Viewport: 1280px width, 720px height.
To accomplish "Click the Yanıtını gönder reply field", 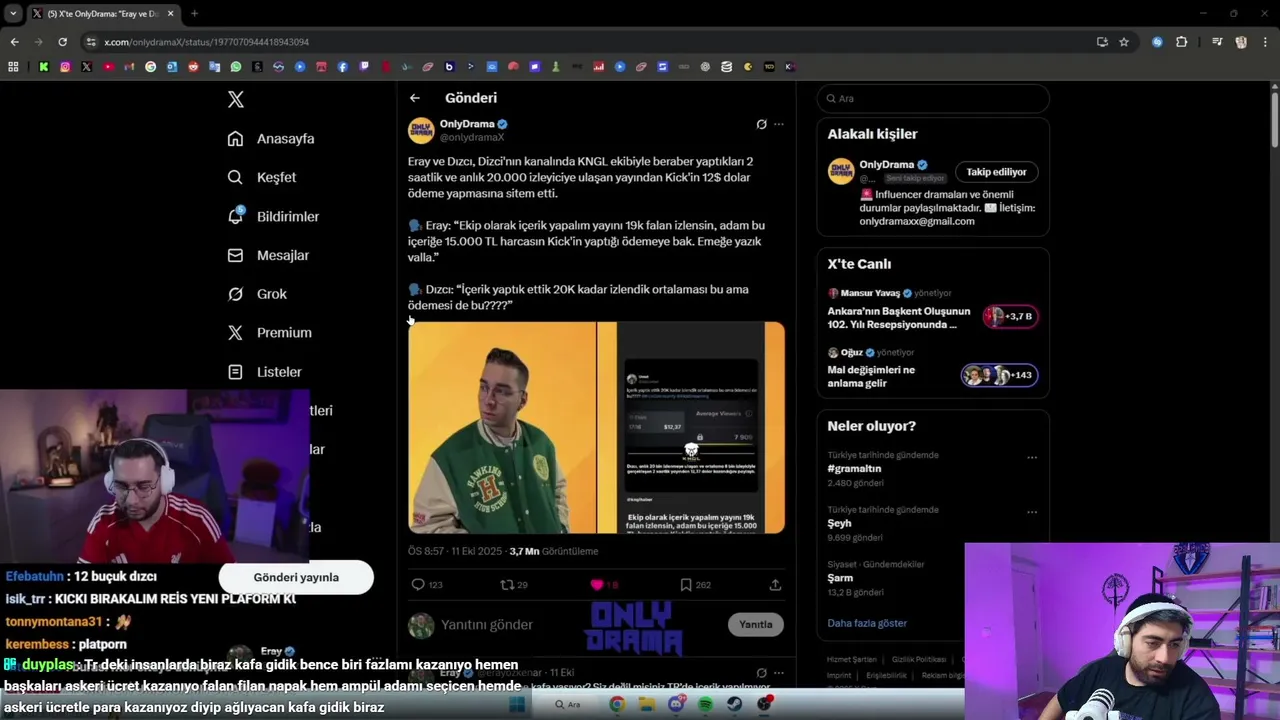I will (487, 624).
